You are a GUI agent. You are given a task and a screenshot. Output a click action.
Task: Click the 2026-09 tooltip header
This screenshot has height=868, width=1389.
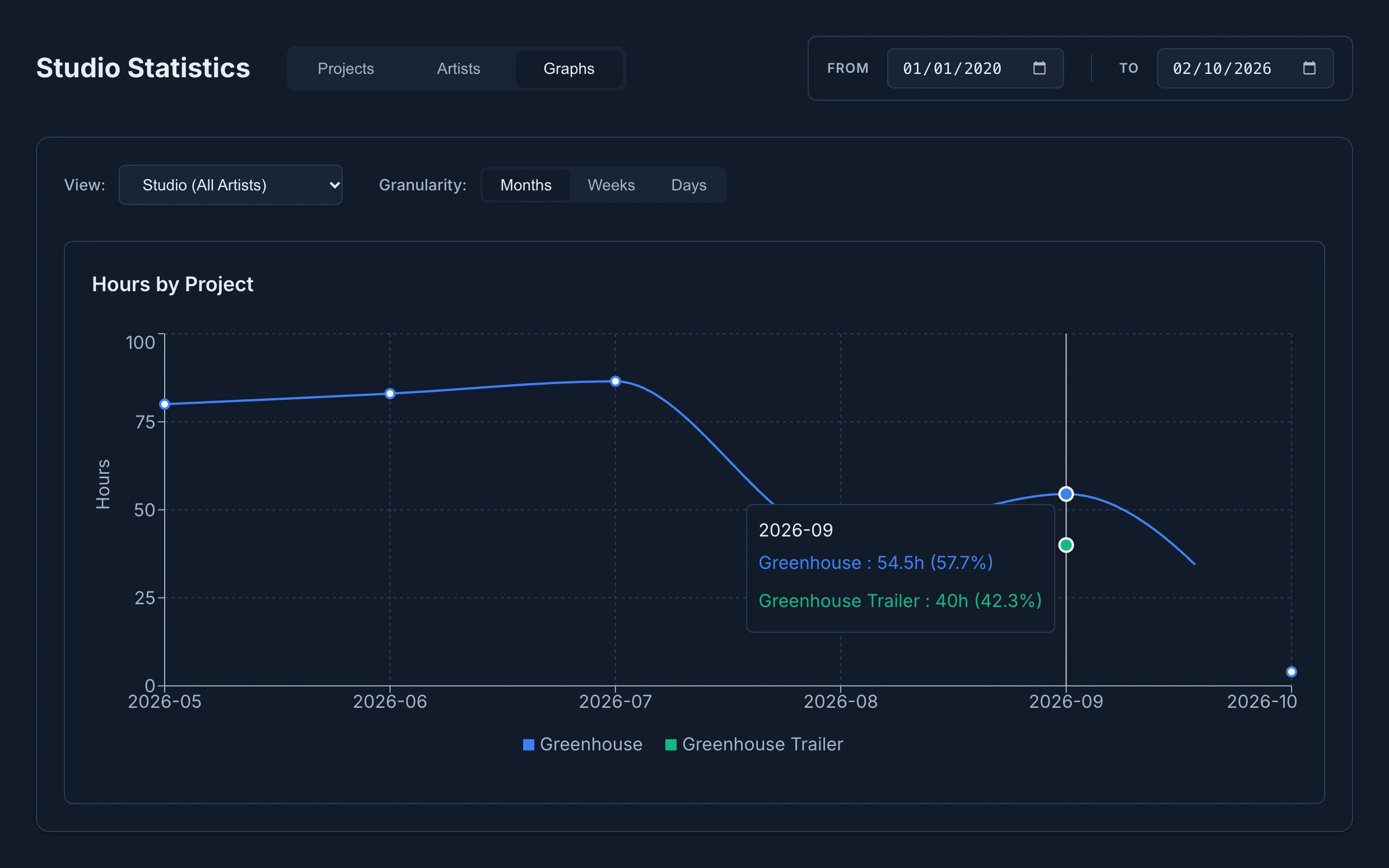click(795, 530)
